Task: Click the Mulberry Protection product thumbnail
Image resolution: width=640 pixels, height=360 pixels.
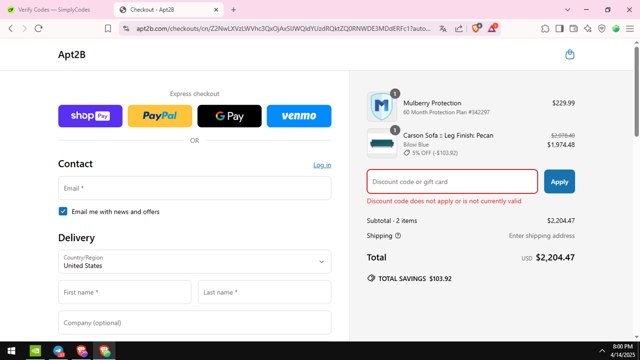Action: click(x=382, y=107)
